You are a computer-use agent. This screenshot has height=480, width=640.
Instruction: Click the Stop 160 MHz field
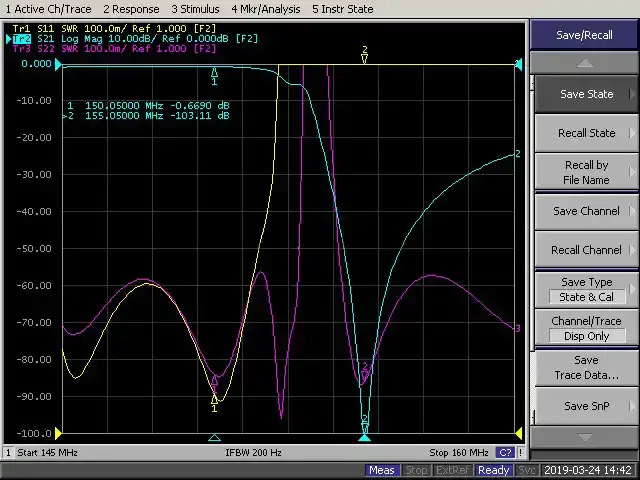(459, 453)
